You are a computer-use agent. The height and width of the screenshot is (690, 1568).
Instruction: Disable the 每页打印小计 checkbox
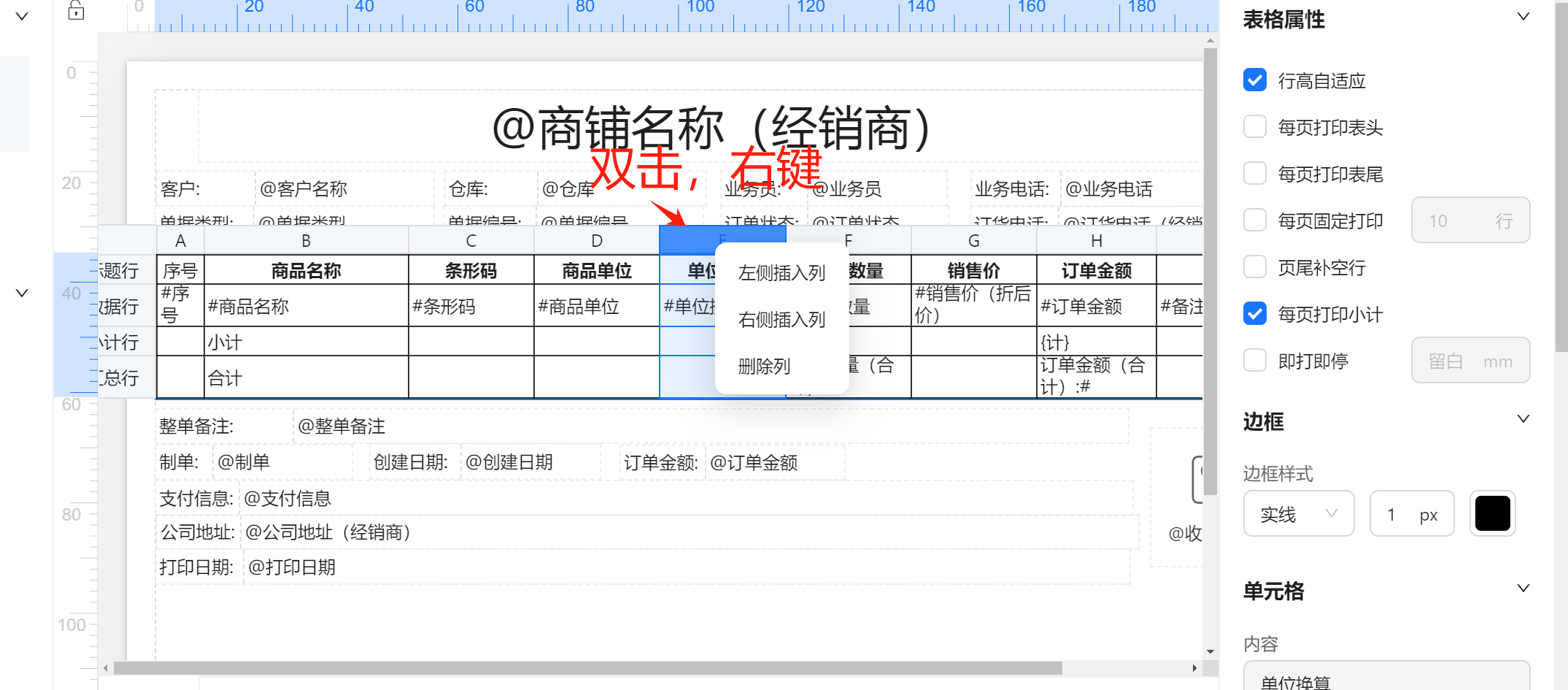[1255, 314]
